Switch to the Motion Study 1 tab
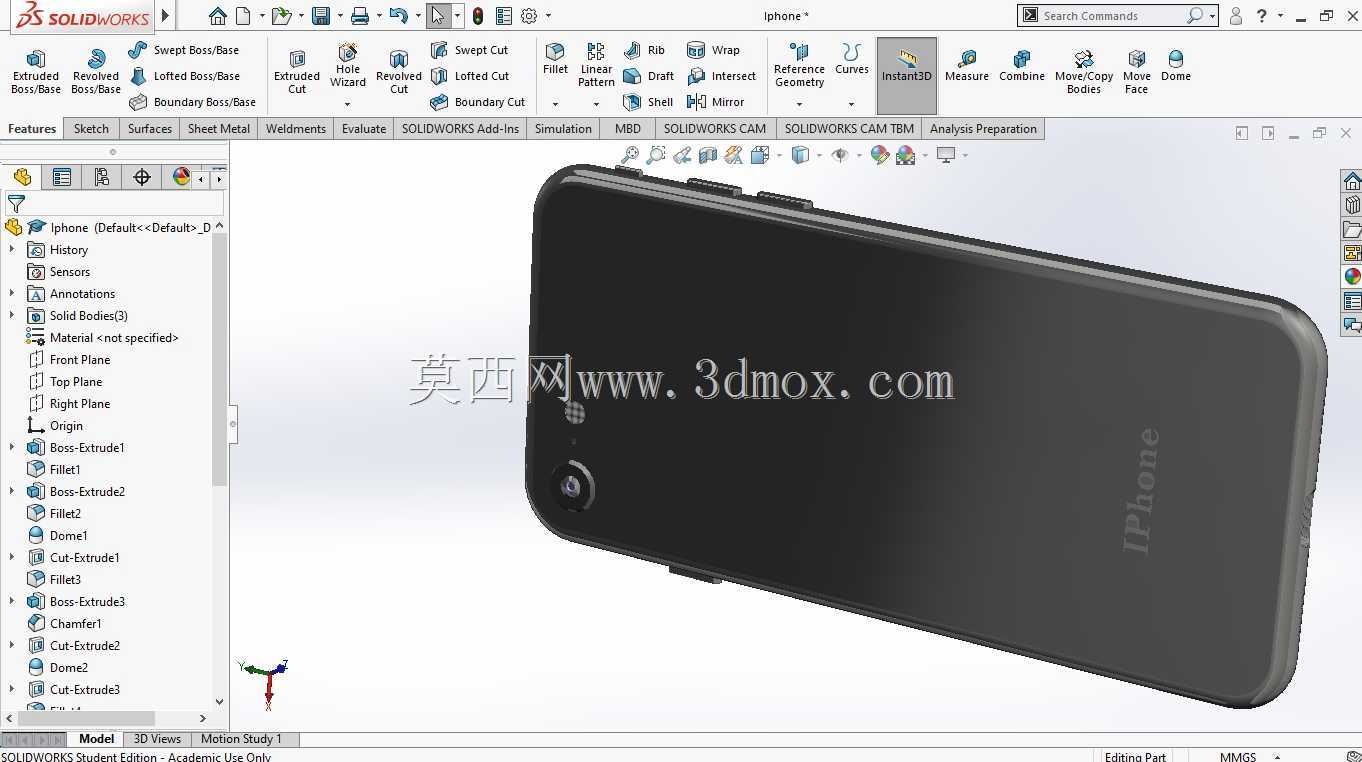The height and width of the screenshot is (762, 1362). 241,739
